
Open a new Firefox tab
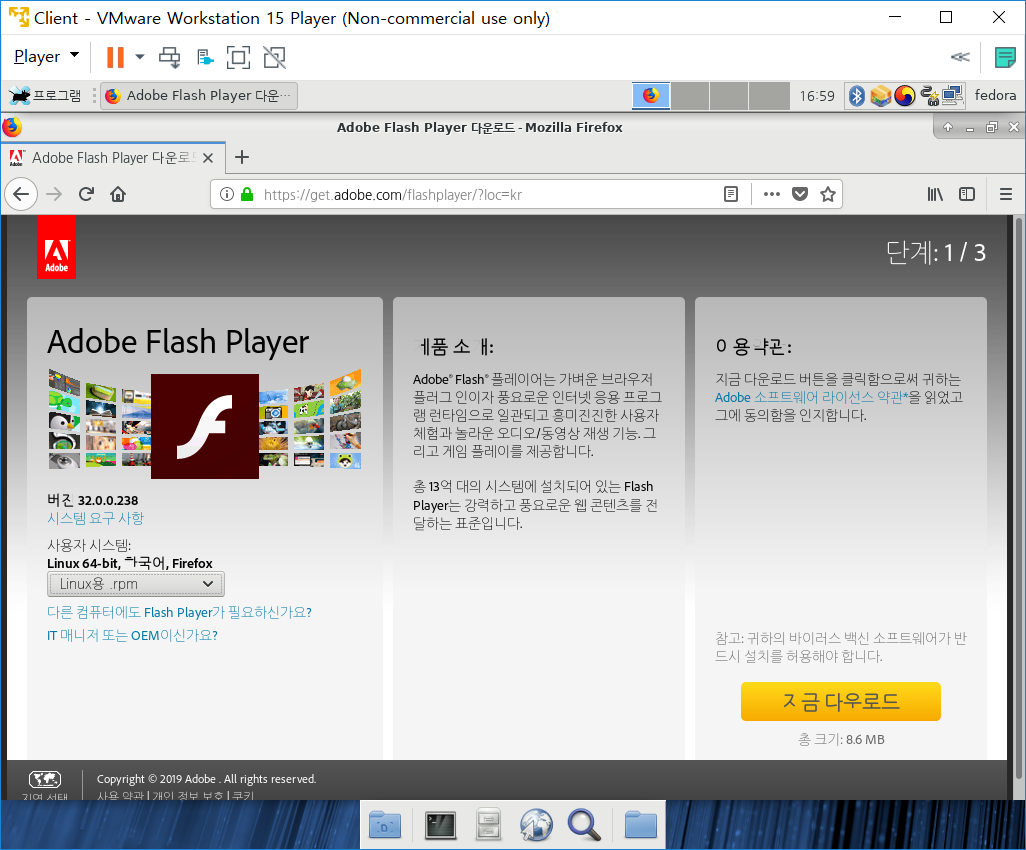pos(241,157)
